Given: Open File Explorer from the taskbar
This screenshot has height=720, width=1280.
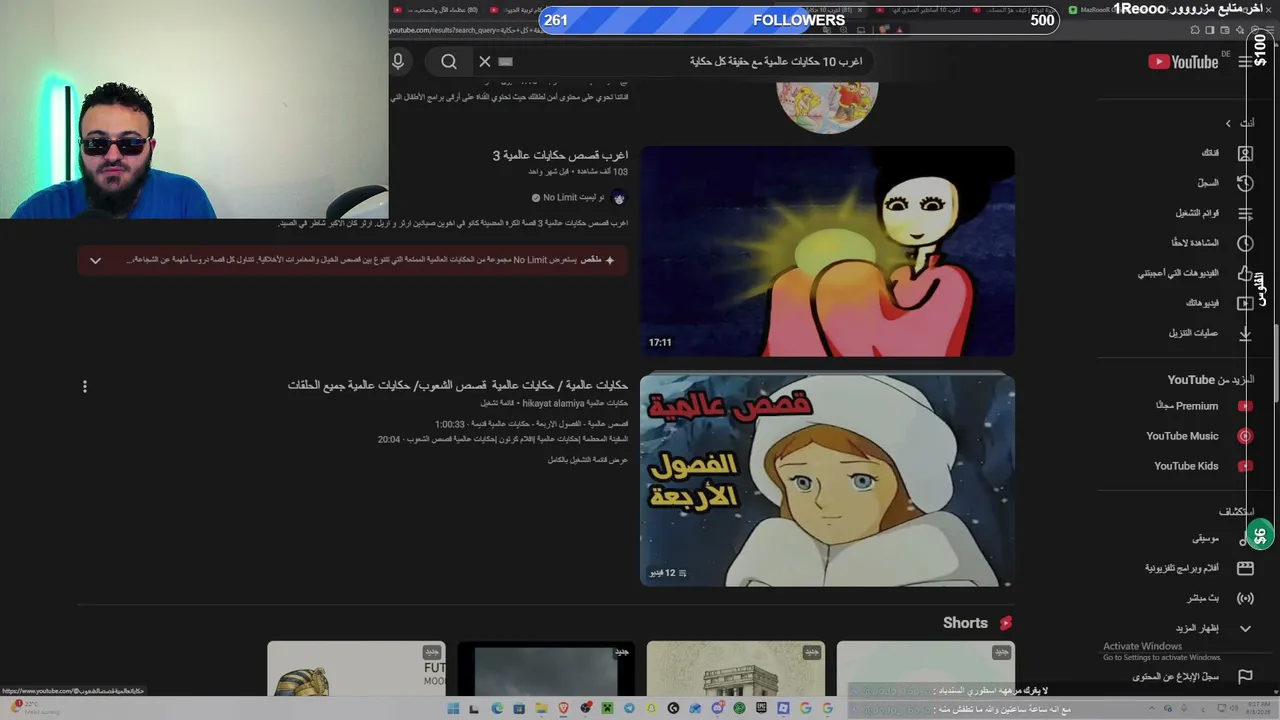Looking at the screenshot, I should click(x=541, y=708).
